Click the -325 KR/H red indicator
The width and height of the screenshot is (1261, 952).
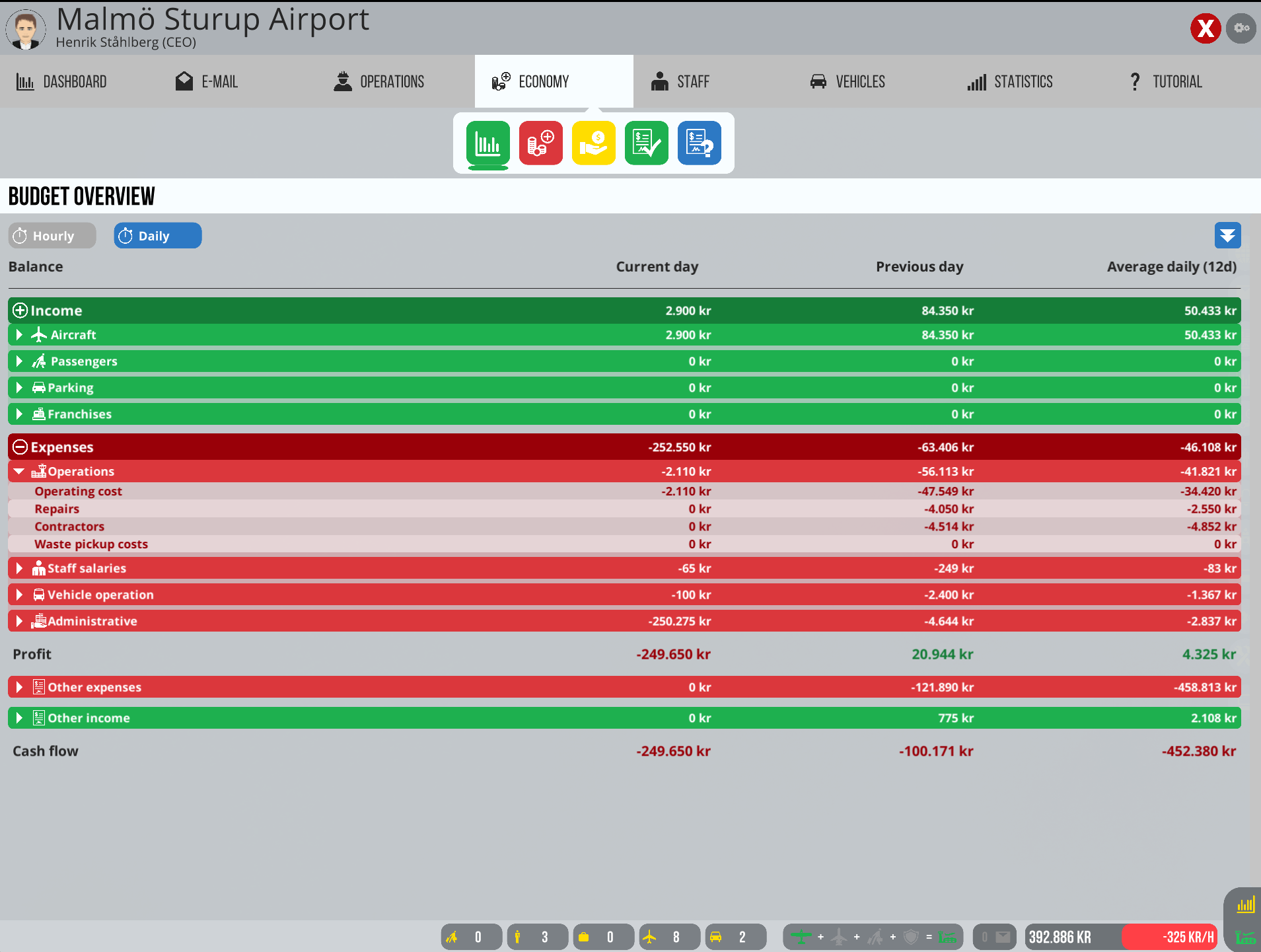(1171, 937)
